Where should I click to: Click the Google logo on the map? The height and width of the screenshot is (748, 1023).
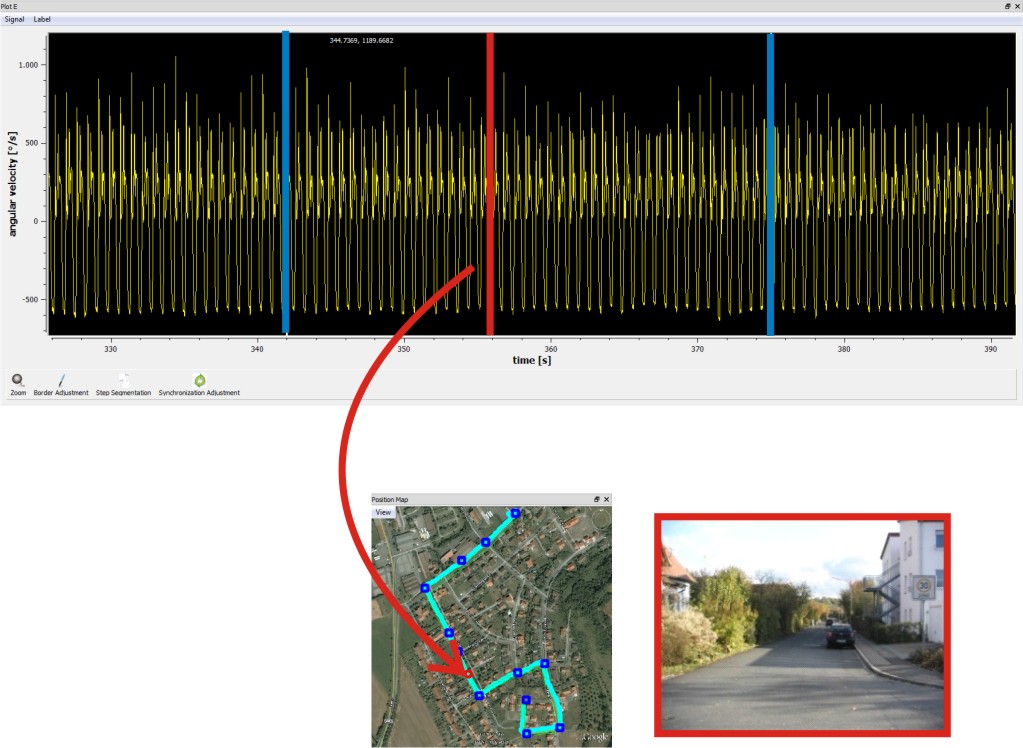[x=594, y=738]
